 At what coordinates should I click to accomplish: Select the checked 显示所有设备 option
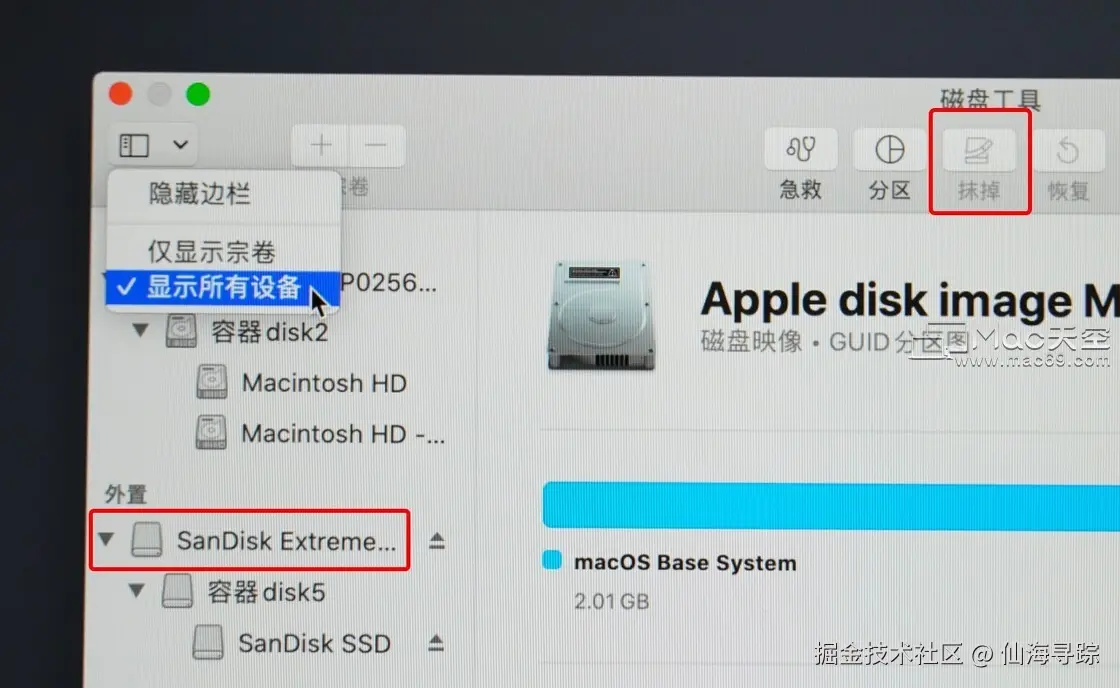pyautogui.click(x=223, y=287)
